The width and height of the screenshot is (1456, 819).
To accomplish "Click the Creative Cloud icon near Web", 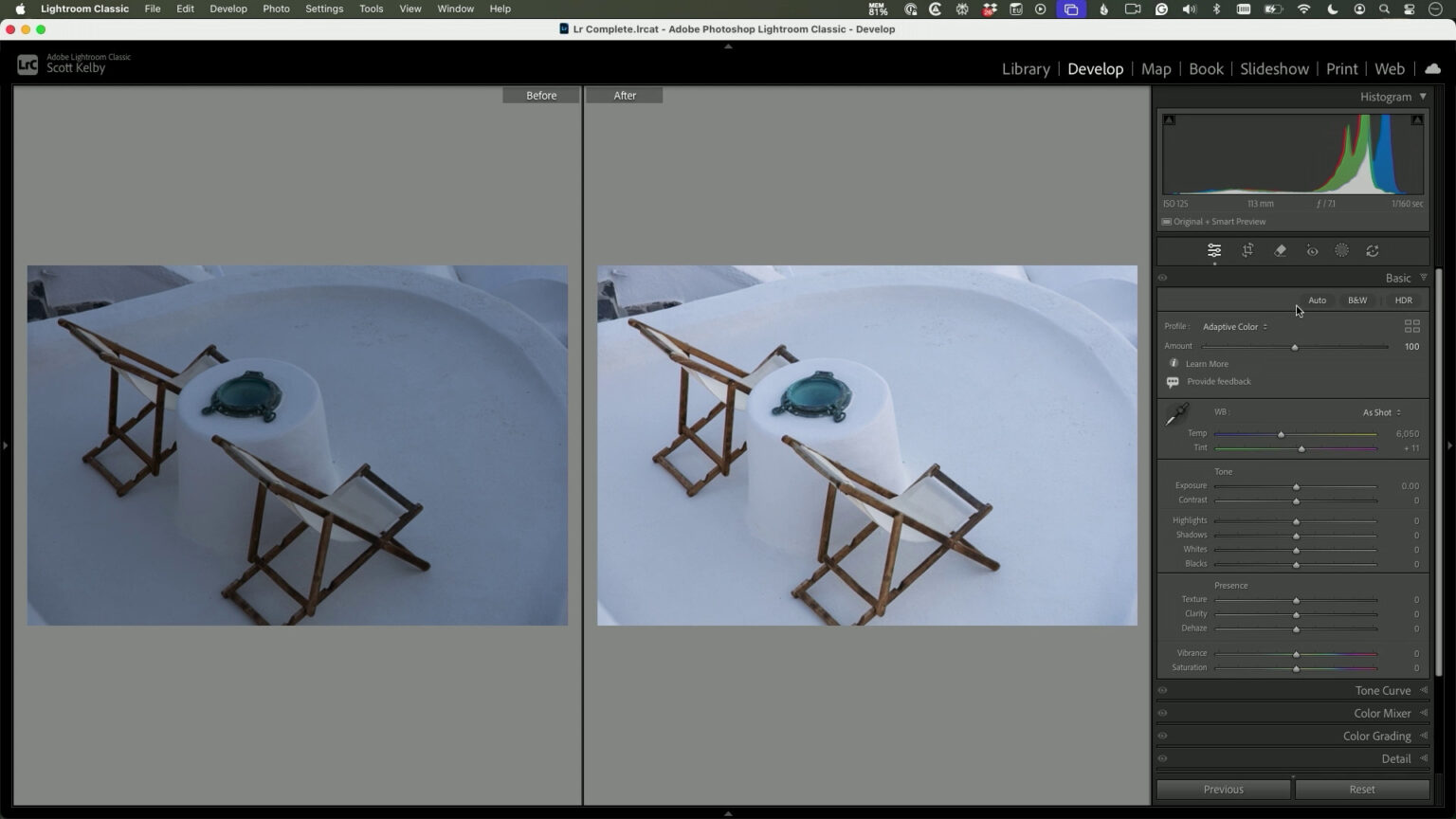I will click(1432, 68).
